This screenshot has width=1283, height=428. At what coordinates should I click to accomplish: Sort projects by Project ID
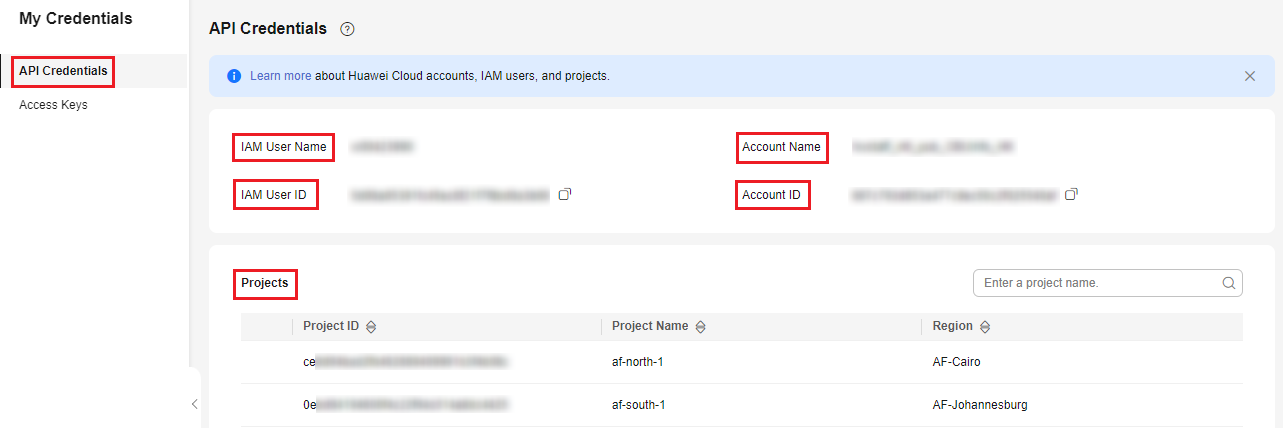[x=371, y=327]
